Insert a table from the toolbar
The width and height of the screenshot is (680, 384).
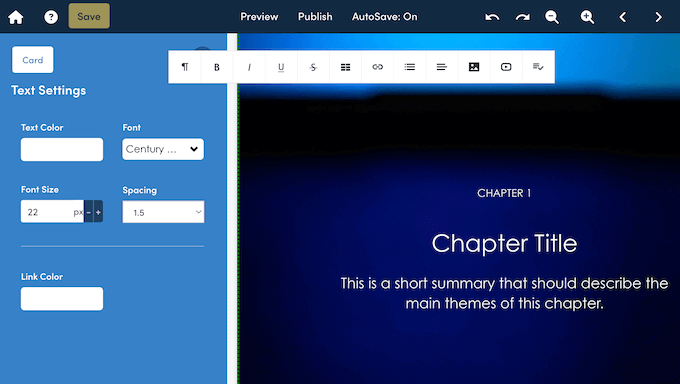[345, 67]
